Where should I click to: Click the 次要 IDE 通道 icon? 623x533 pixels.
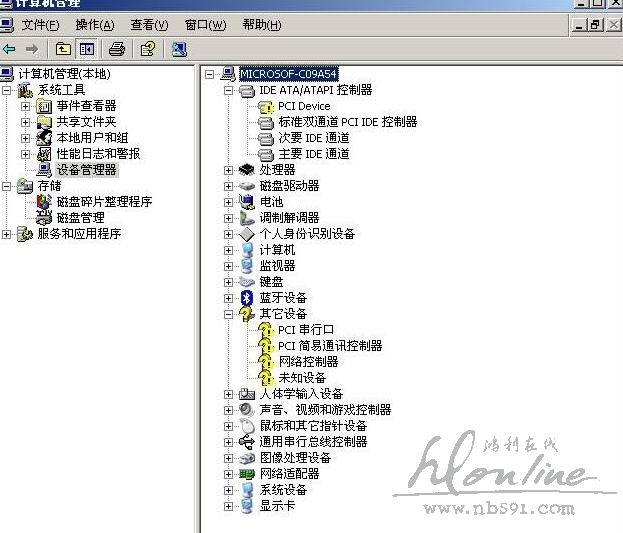pos(266,138)
